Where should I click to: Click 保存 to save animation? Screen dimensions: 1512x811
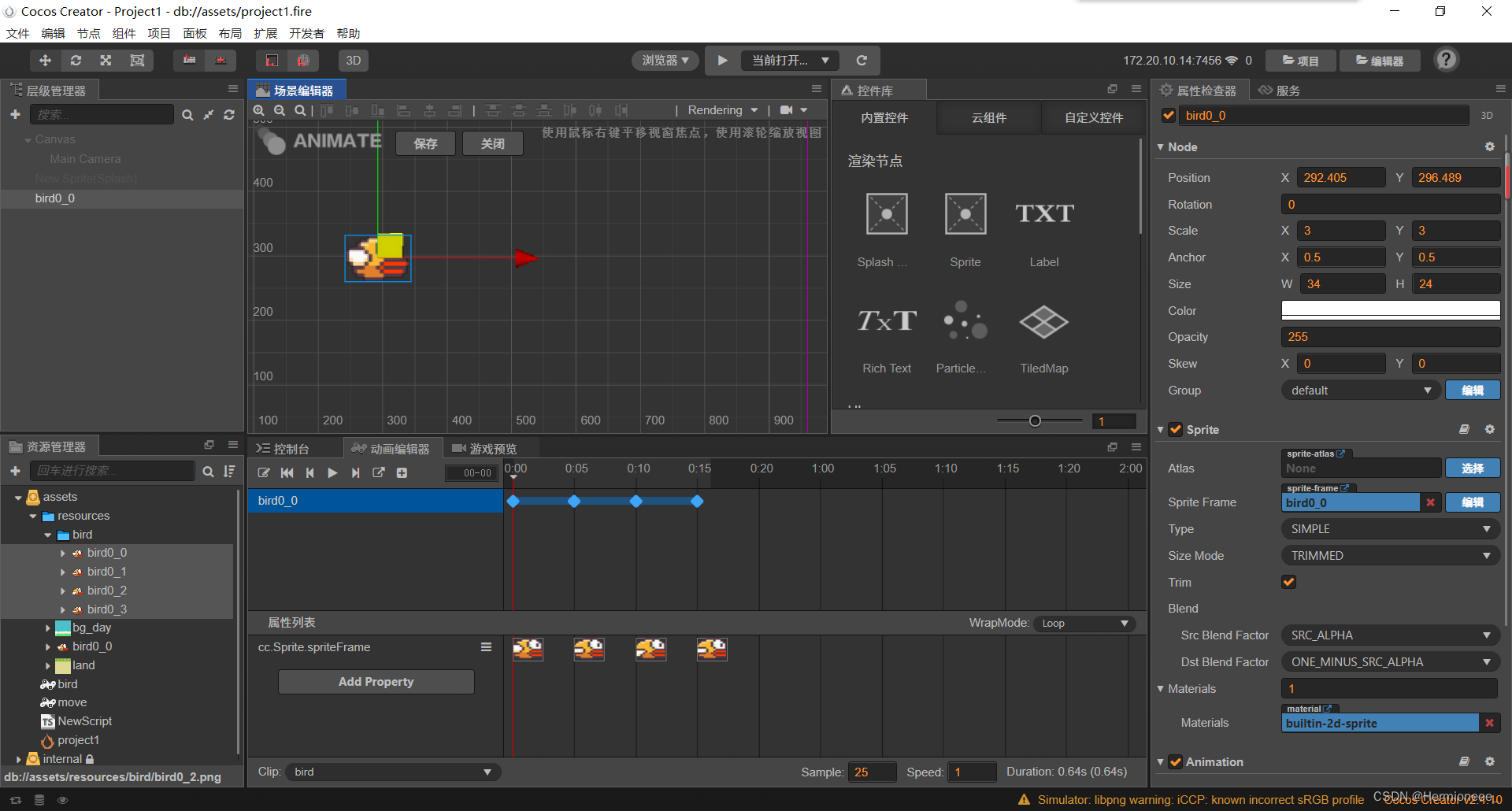425,143
